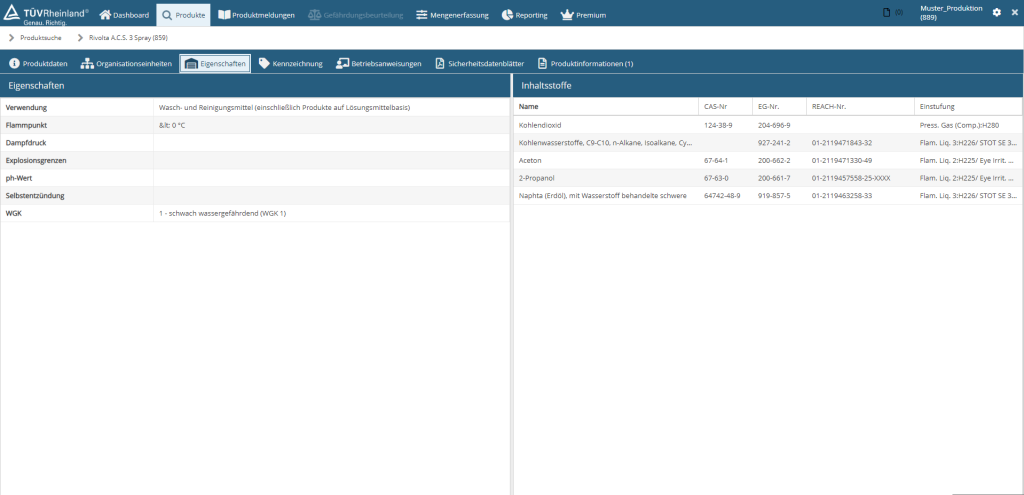Open the Betriebsanweisungen tab
Screen dimensions: 1024x495
coord(380,63)
